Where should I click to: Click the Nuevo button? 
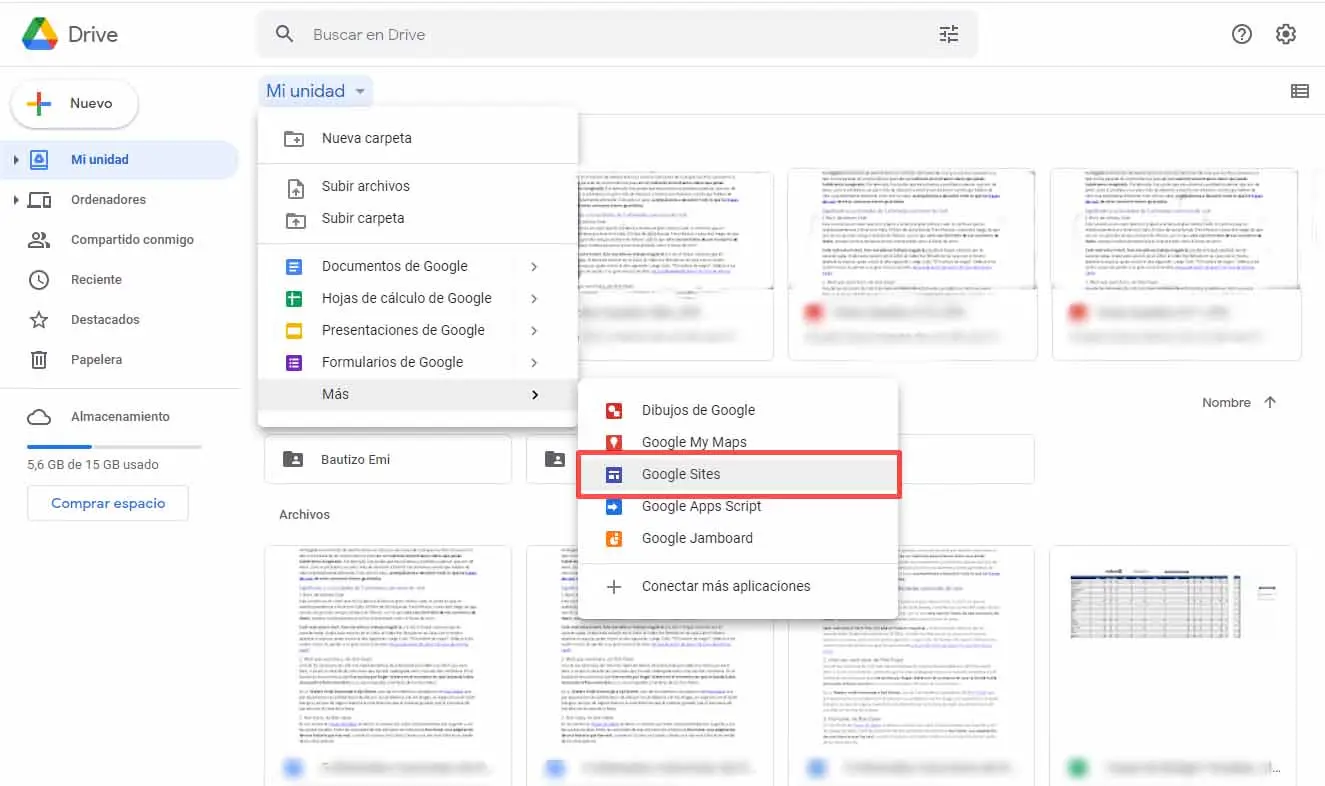(x=74, y=104)
